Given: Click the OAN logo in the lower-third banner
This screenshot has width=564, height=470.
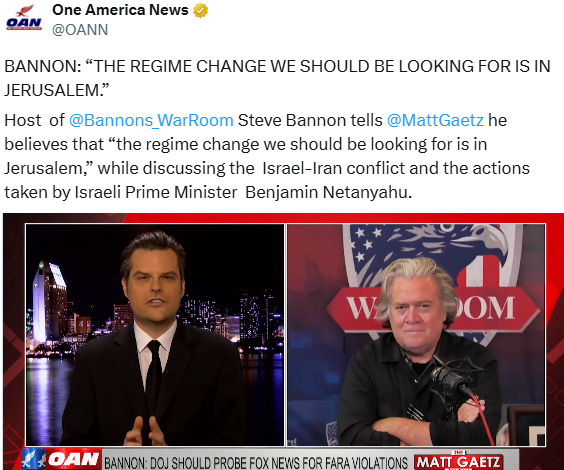Looking at the screenshot, I should tap(74, 459).
